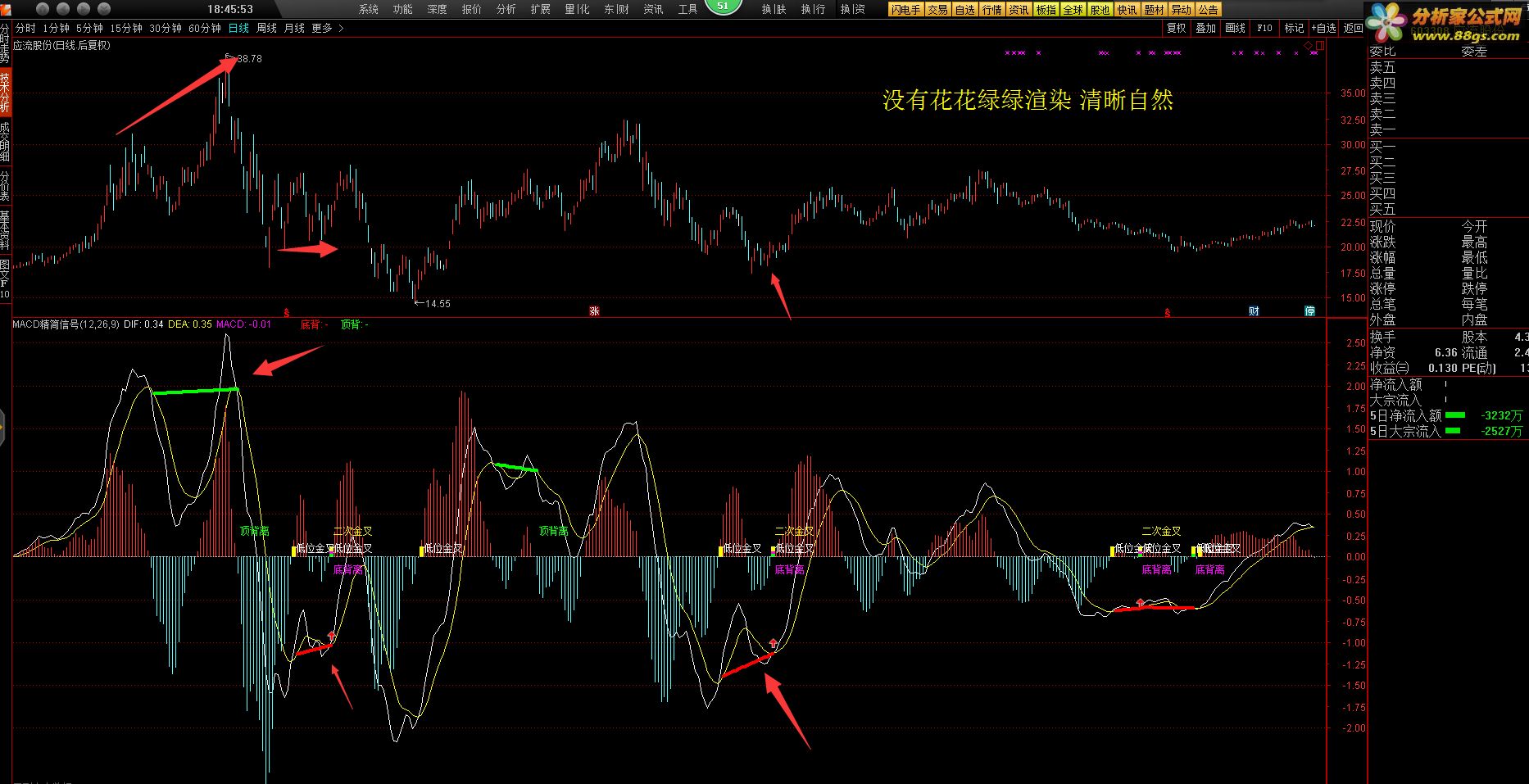
Task: Click the green circle 51 indicator
Action: click(722, 6)
